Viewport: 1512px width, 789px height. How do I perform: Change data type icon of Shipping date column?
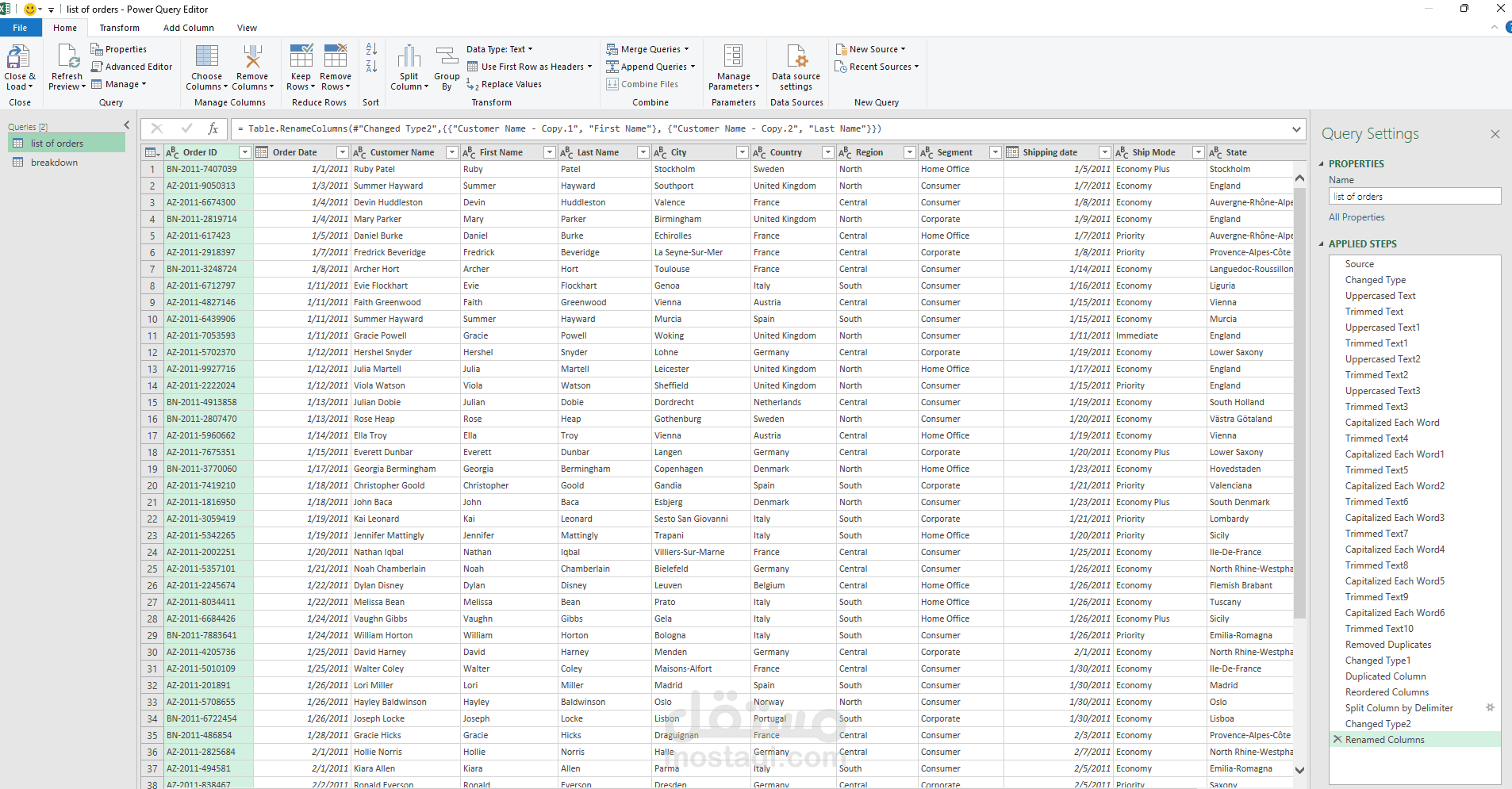click(x=1012, y=152)
